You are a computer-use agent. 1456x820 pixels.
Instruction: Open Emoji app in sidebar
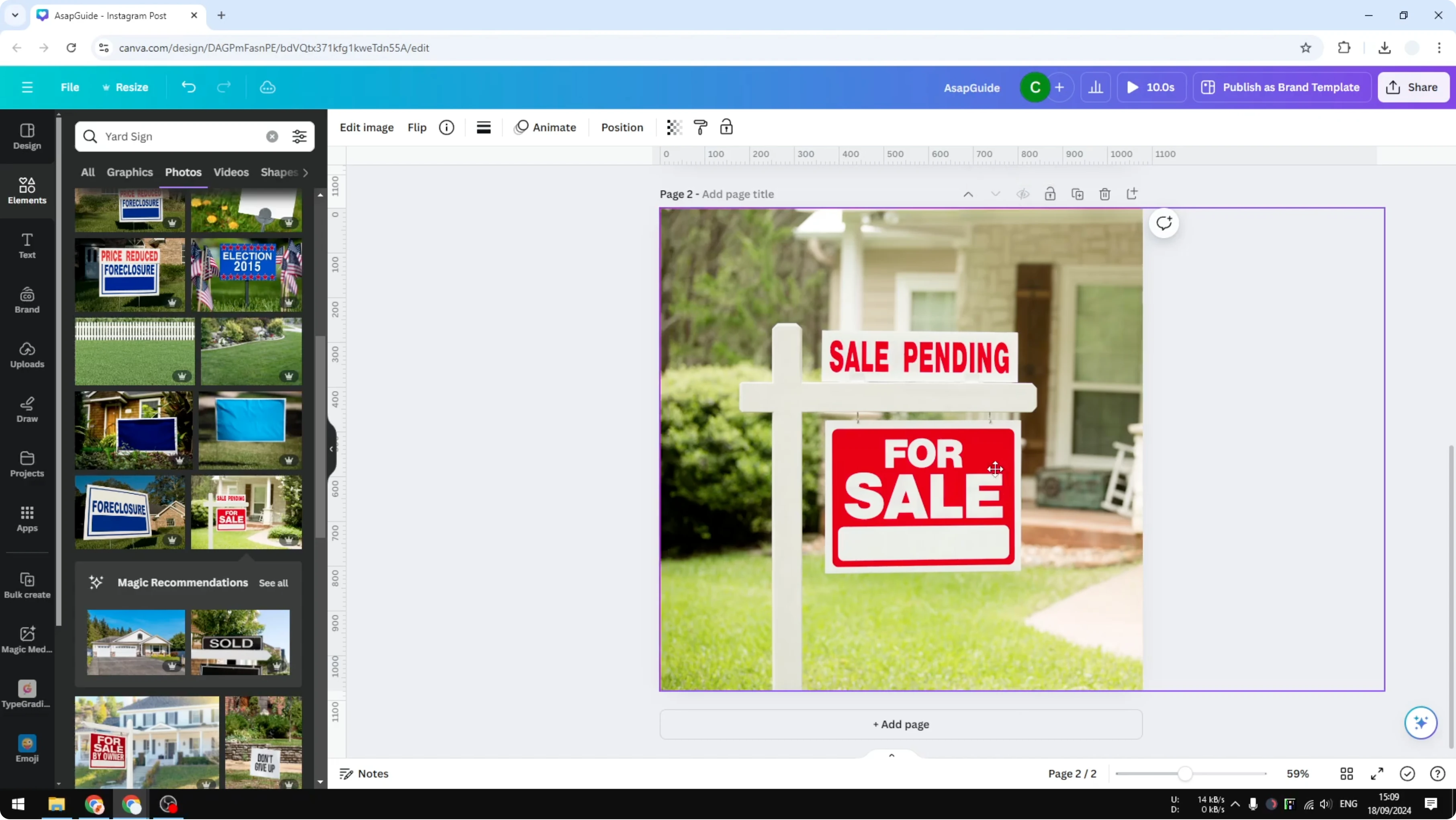(x=27, y=749)
